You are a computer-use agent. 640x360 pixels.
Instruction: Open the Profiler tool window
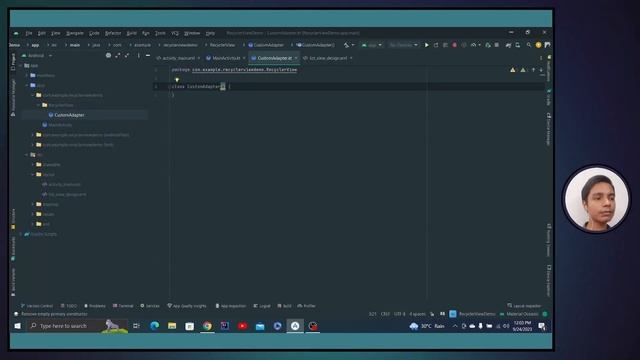[307, 306]
